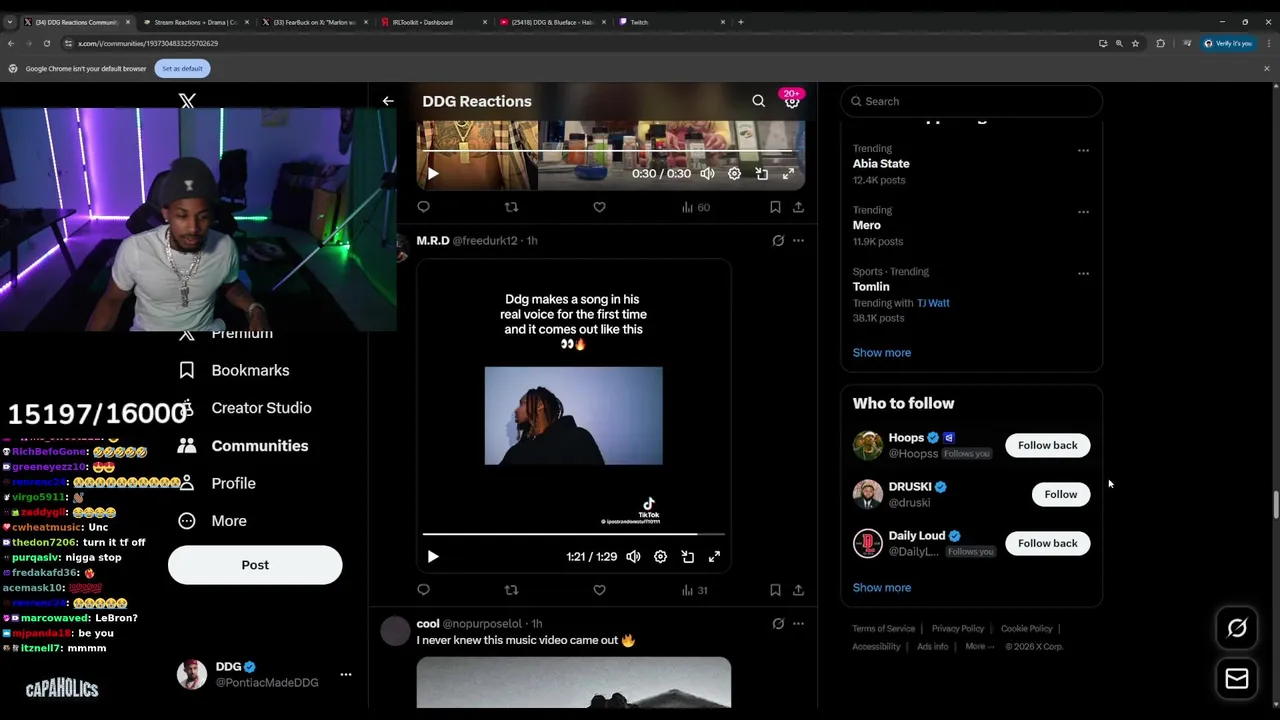Follow DRUSKI
Viewport: 1280px width, 720px height.
tap(1060, 494)
